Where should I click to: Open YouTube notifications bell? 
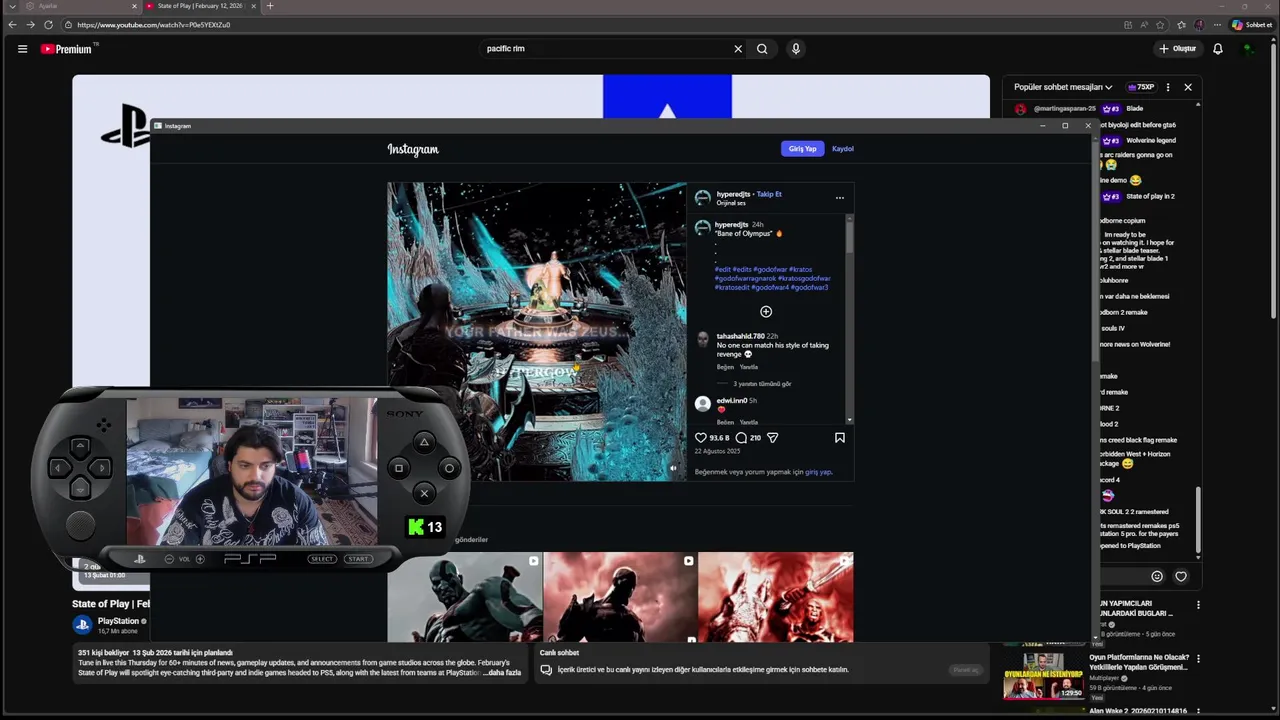tap(1218, 48)
